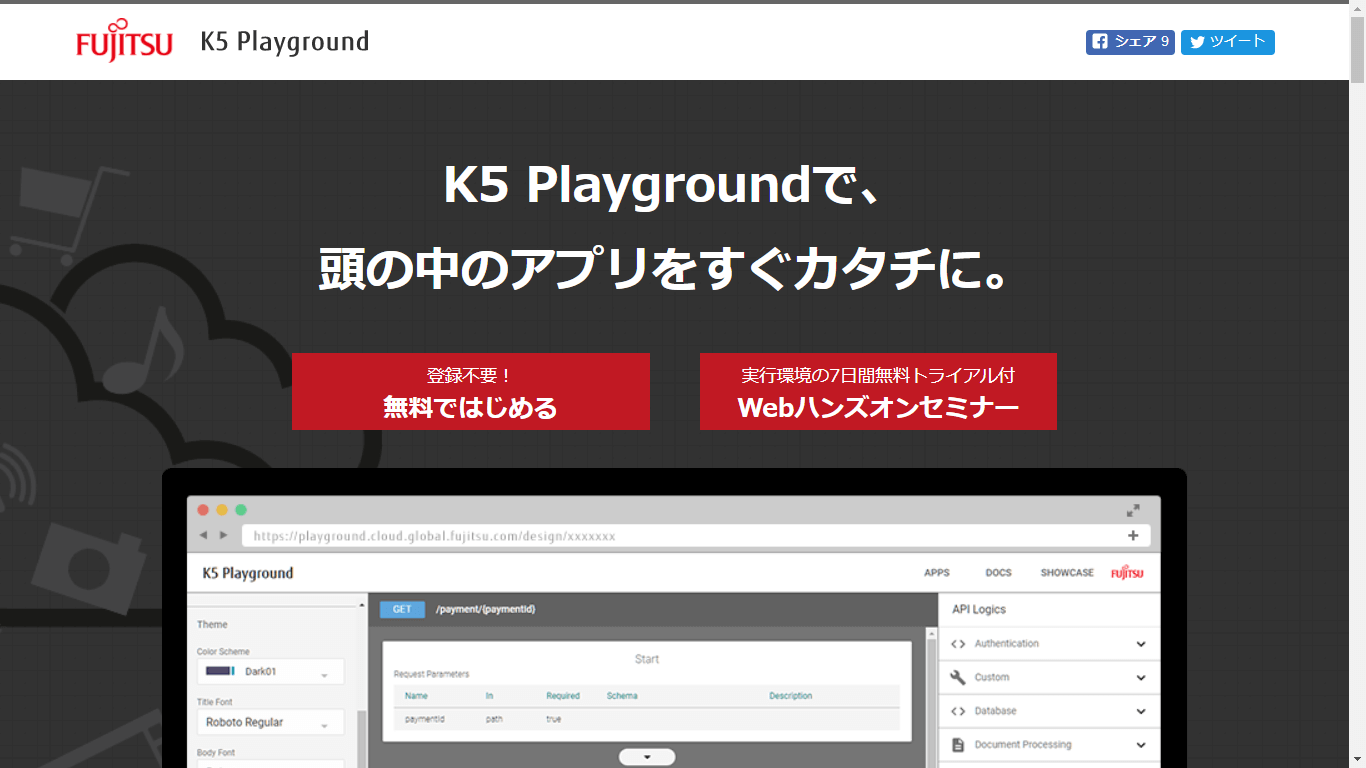
Task: Open the APPS menu item
Action: [937, 573]
